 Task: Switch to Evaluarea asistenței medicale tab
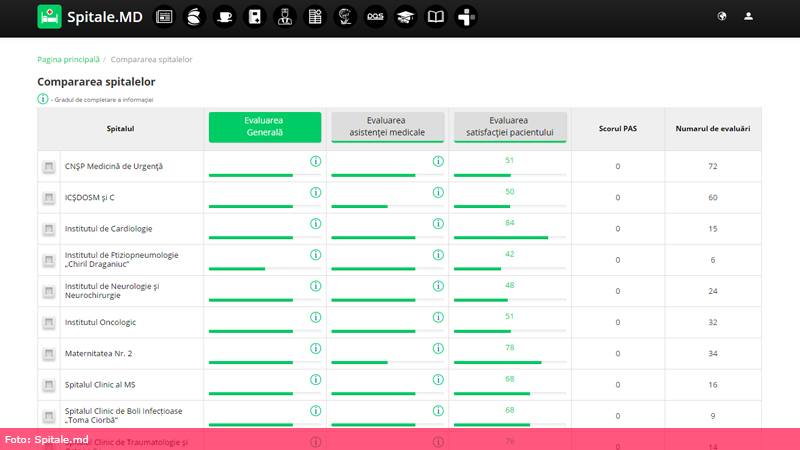387,127
